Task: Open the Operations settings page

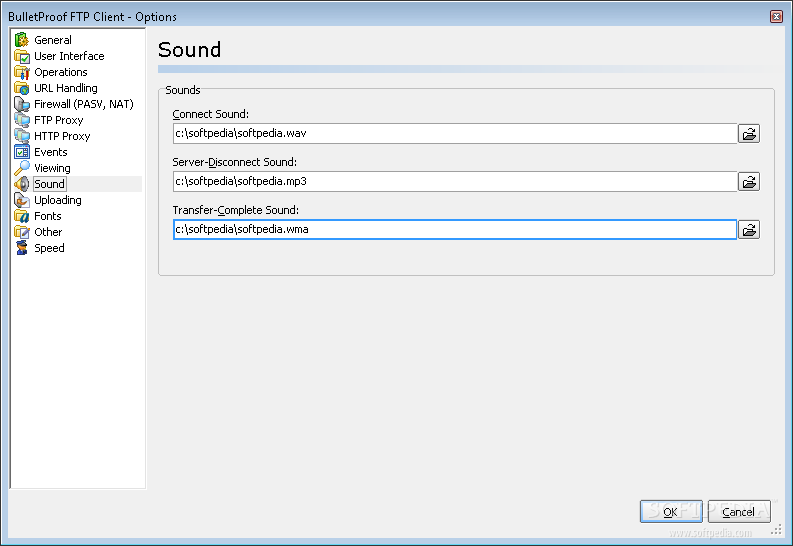Action: [61, 72]
